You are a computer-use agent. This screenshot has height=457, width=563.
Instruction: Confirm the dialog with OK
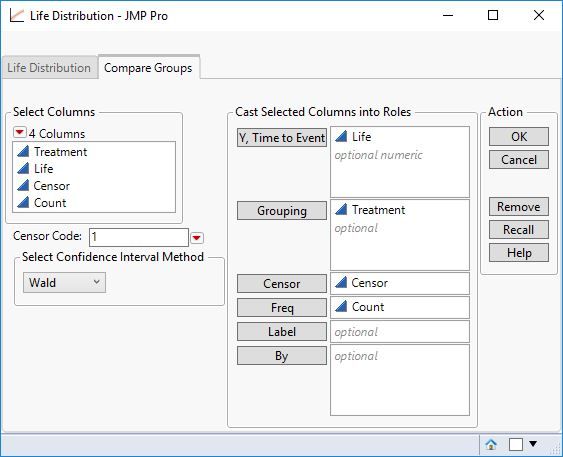pos(519,136)
